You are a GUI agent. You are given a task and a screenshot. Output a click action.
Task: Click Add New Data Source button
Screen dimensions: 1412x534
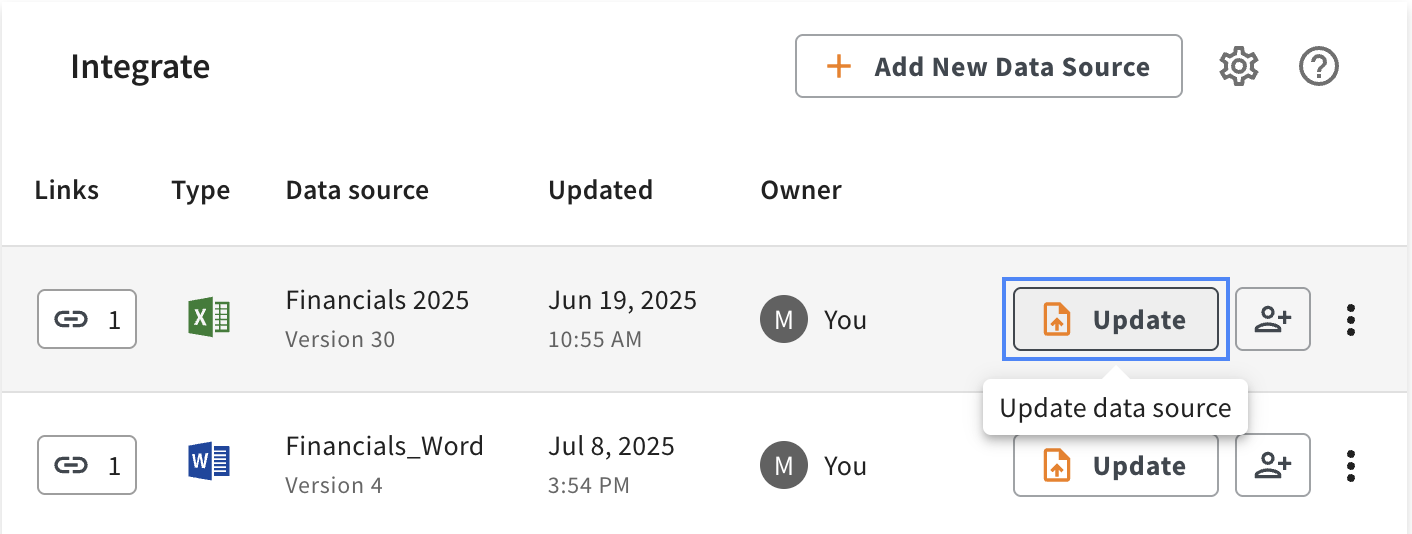click(x=989, y=67)
